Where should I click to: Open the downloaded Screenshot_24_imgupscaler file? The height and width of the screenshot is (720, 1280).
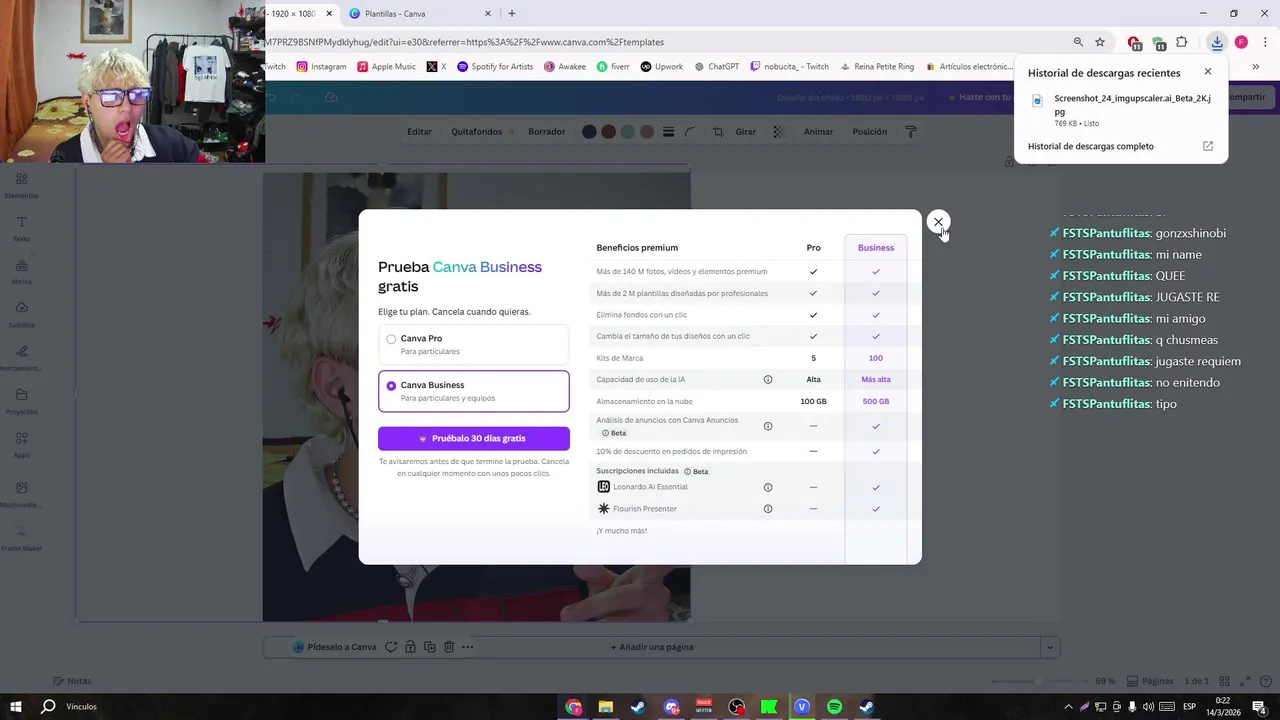[x=1120, y=110]
